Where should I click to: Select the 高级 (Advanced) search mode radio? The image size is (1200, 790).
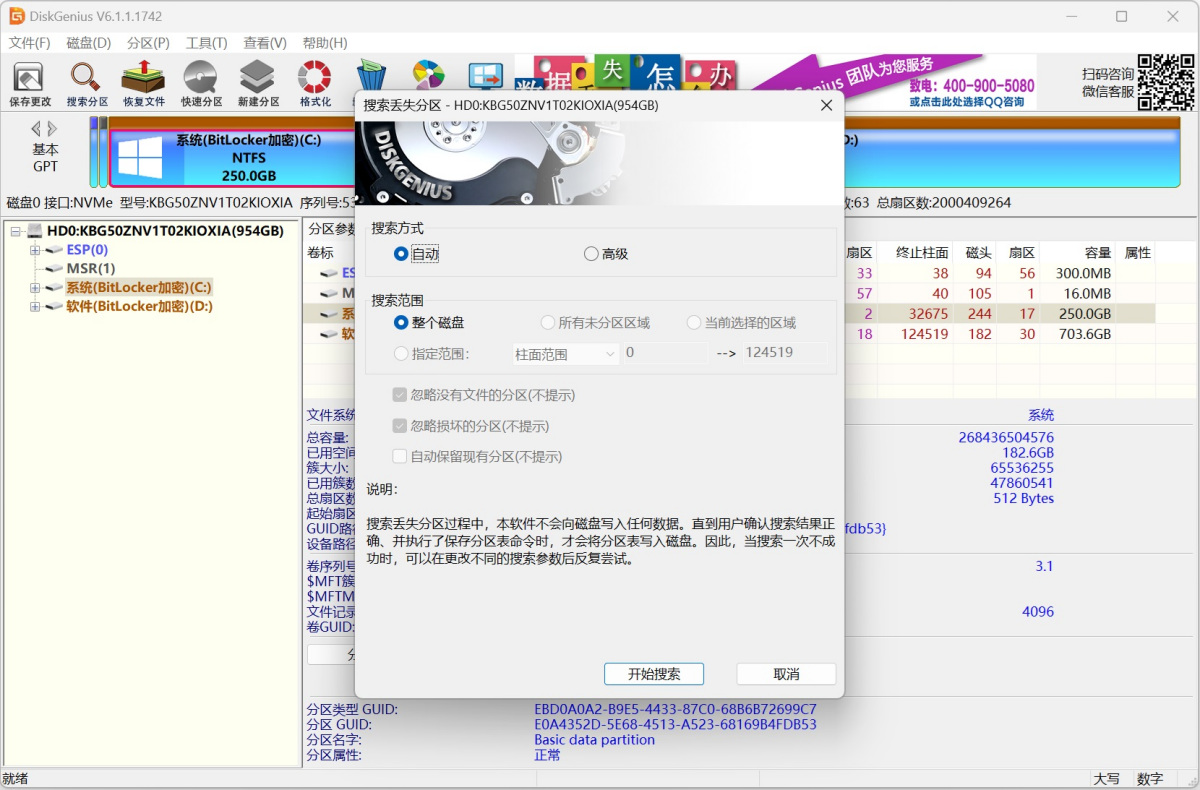coord(591,254)
